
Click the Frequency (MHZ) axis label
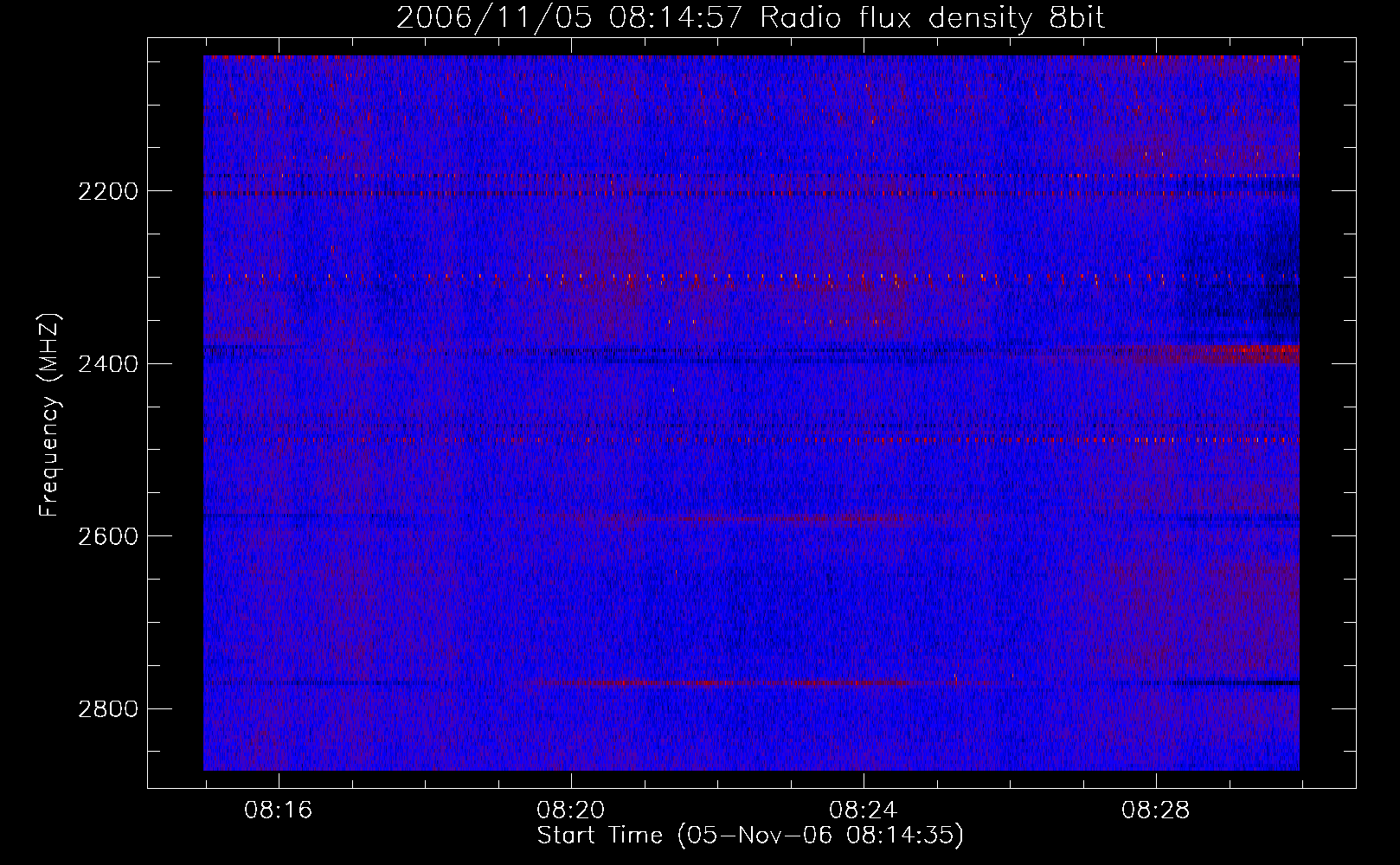click(49, 415)
